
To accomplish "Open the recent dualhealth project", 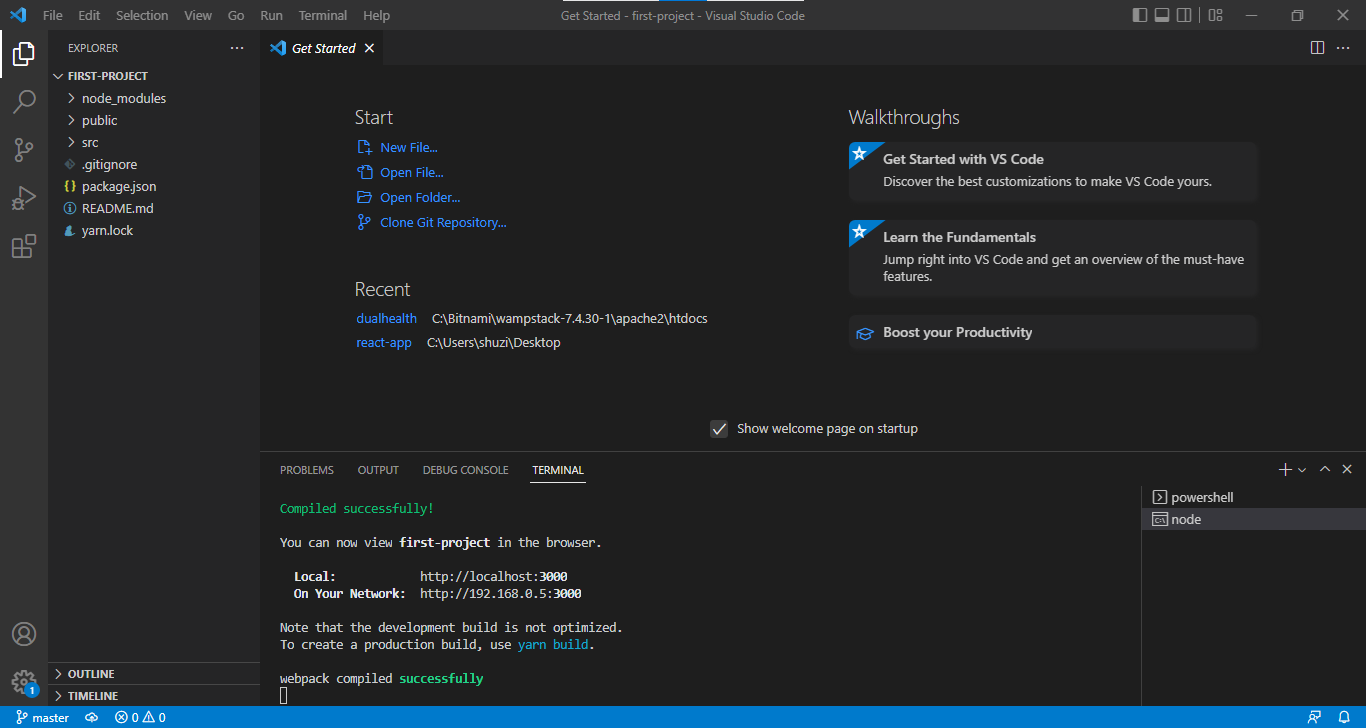I will (x=387, y=318).
